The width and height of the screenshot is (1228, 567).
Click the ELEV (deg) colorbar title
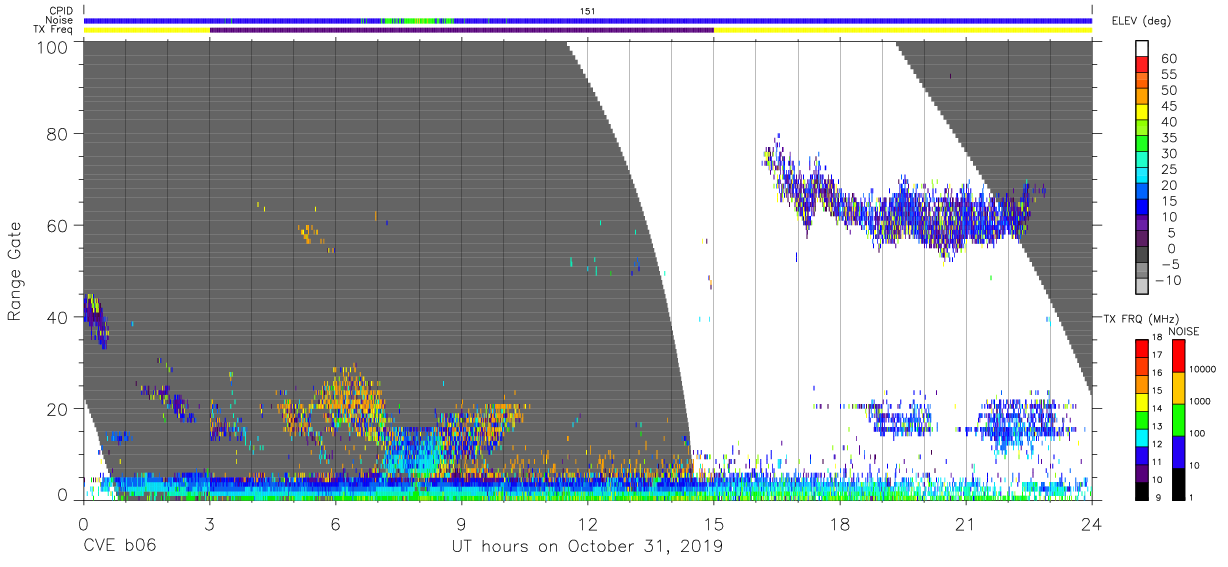[x=1139, y=21]
